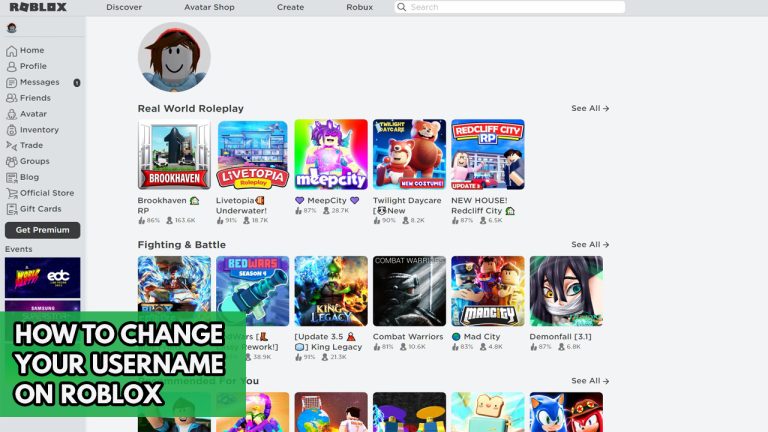Screen dimensions: 768x432
Task: Open the Combat Warriors game thumbnail
Action: pyautogui.click(x=409, y=291)
